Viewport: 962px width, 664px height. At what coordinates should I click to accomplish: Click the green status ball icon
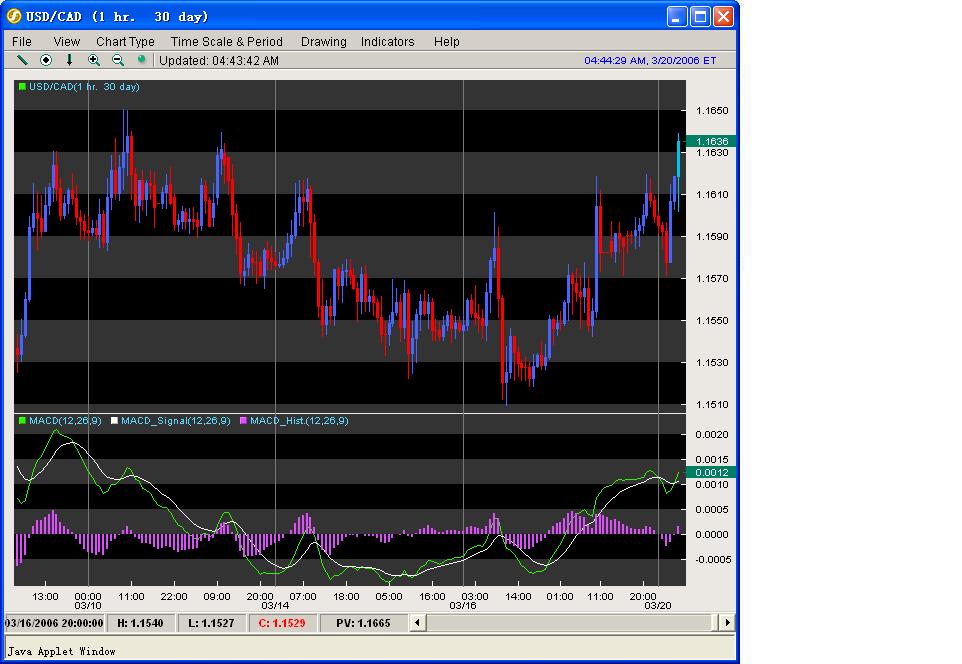pos(142,60)
